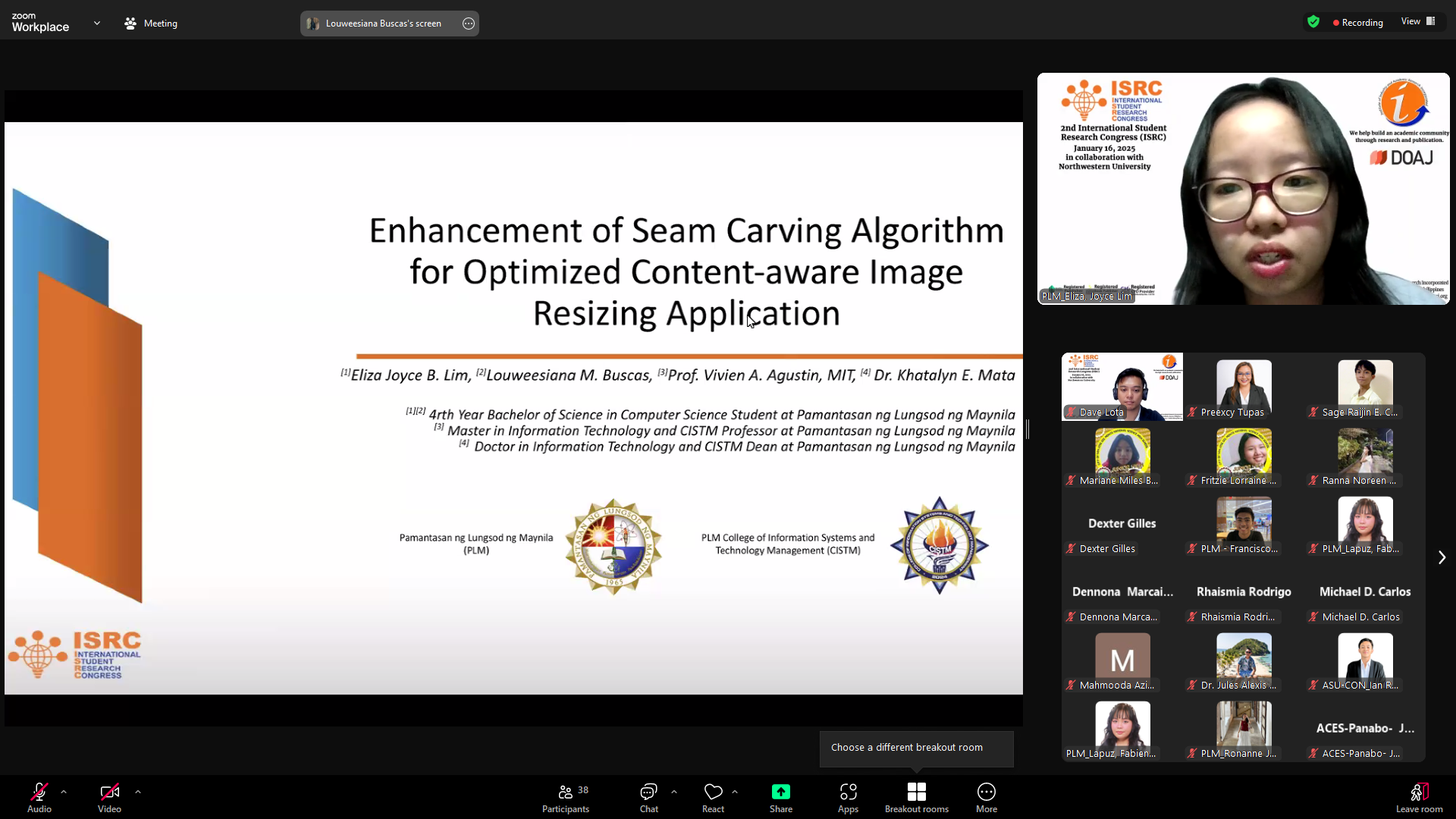Open the Chat window
The width and height of the screenshot is (1456, 819).
point(648,798)
